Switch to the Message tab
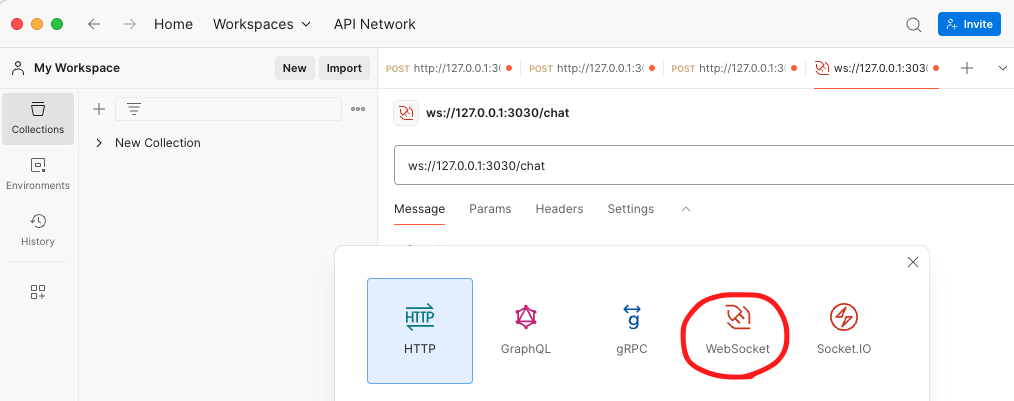The image size is (1014, 401). pyautogui.click(x=420, y=209)
